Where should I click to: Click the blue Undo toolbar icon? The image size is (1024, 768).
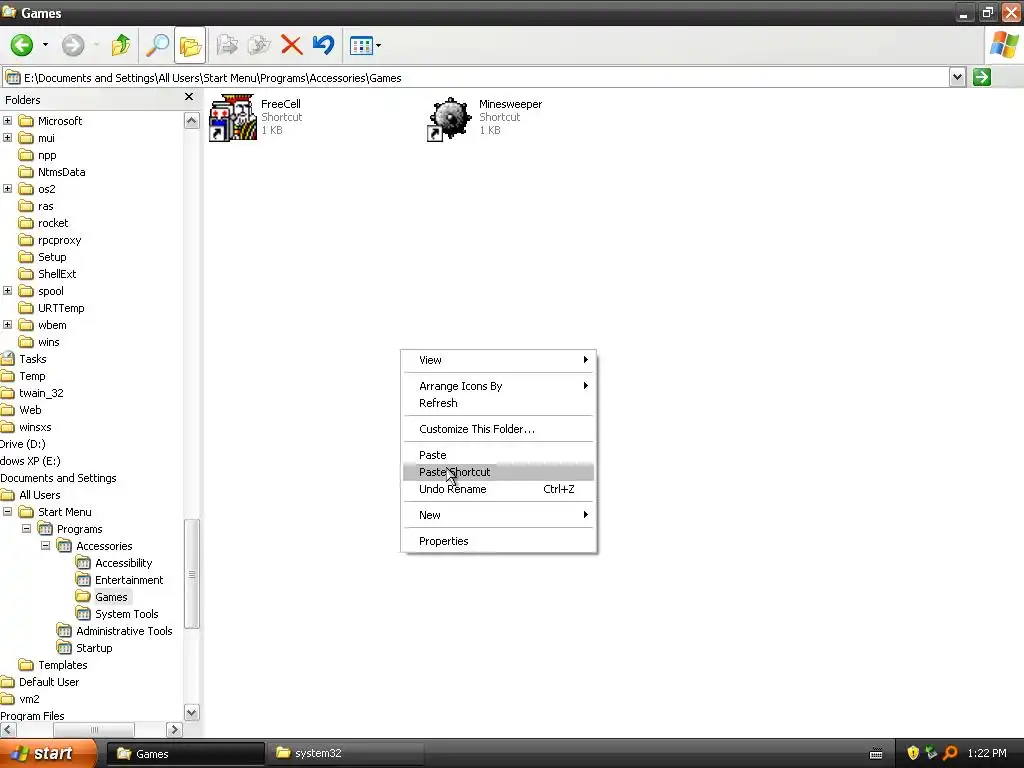point(323,45)
